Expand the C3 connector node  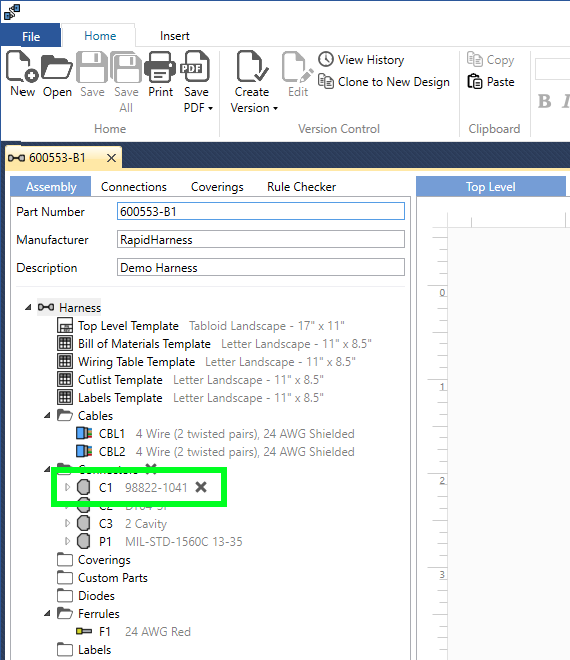67,523
